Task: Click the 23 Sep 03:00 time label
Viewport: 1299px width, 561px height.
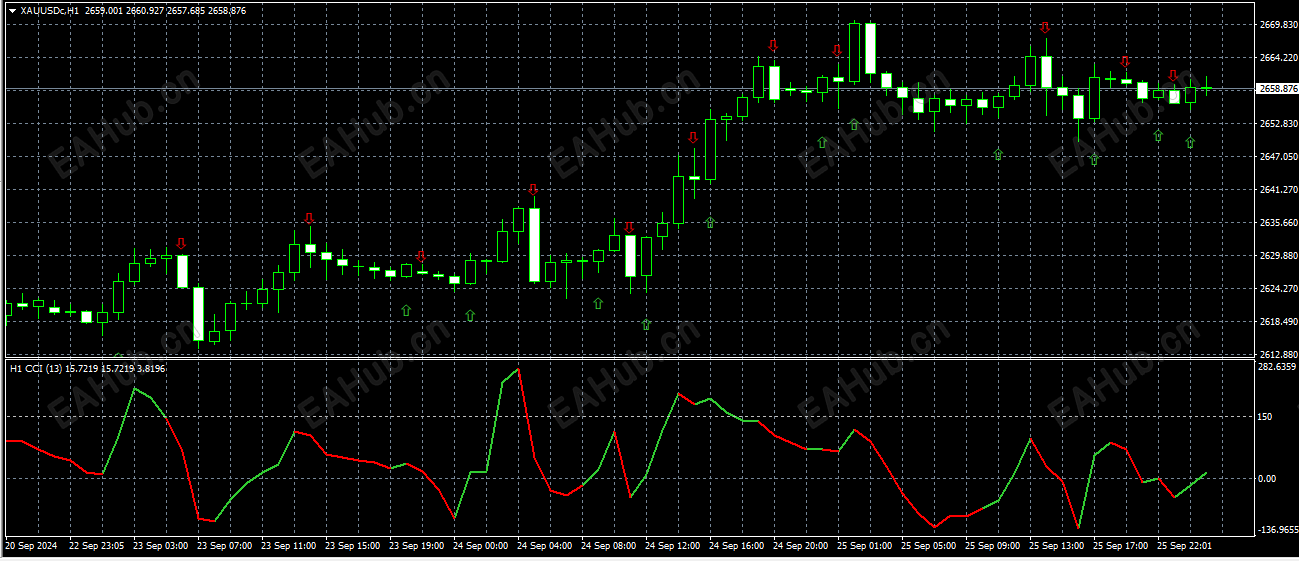Action: click(160, 546)
